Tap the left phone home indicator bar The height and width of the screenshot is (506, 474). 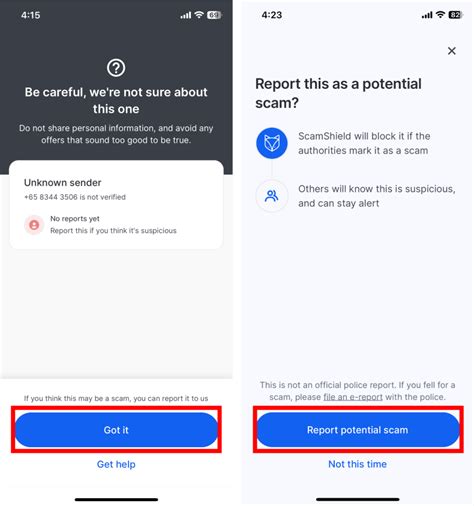tap(116, 499)
